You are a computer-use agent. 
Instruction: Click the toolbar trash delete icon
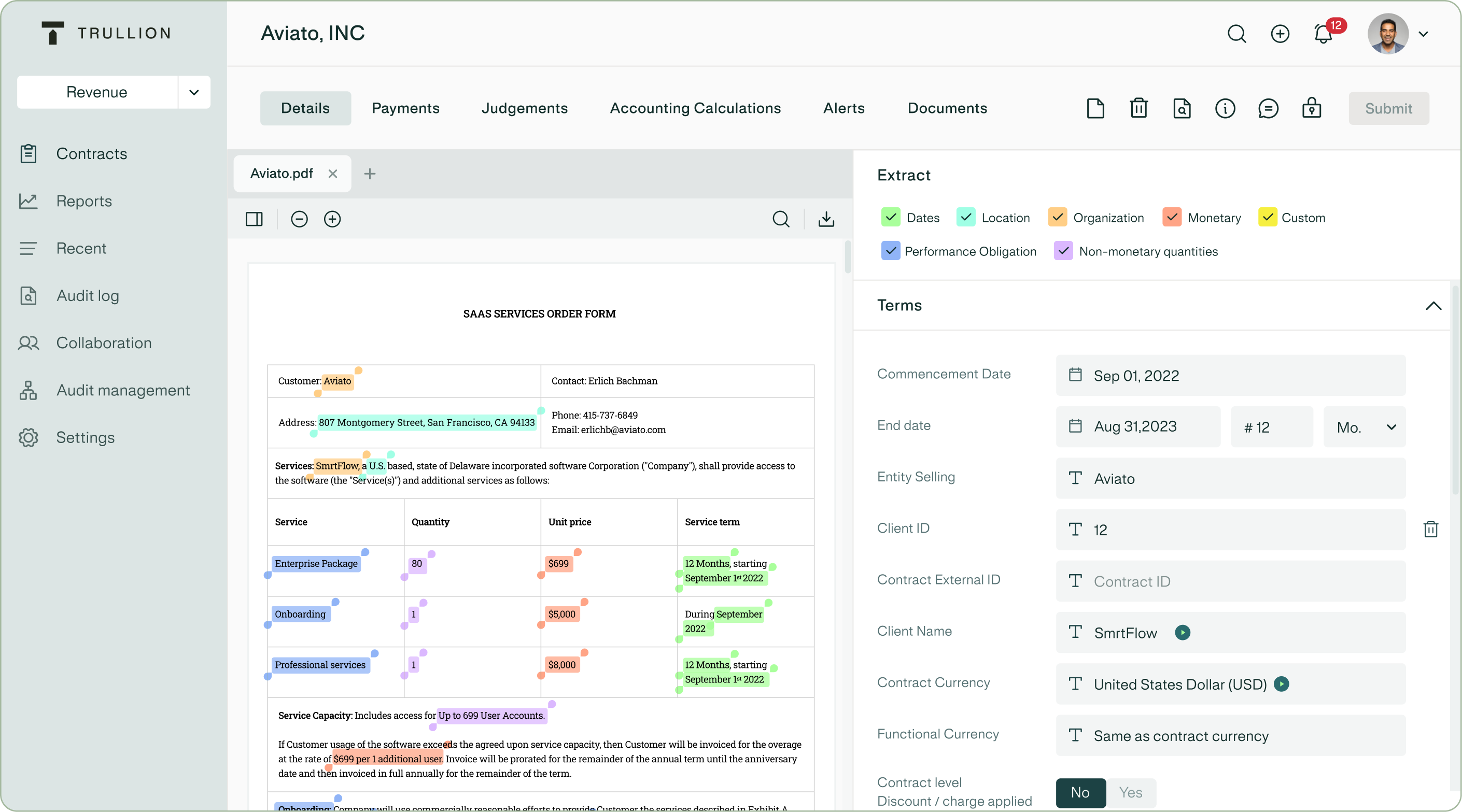[x=1138, y=108]
